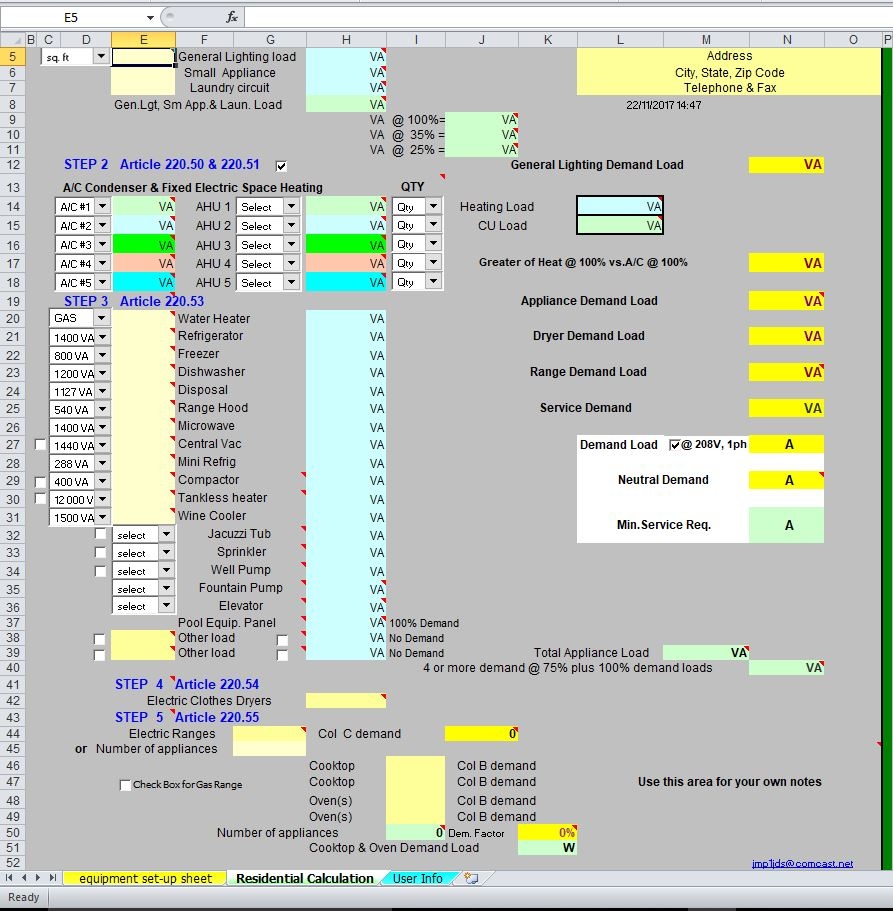Open the User Info sheet tab
Viewport: 893px width, 911px height.
(417, 878)
